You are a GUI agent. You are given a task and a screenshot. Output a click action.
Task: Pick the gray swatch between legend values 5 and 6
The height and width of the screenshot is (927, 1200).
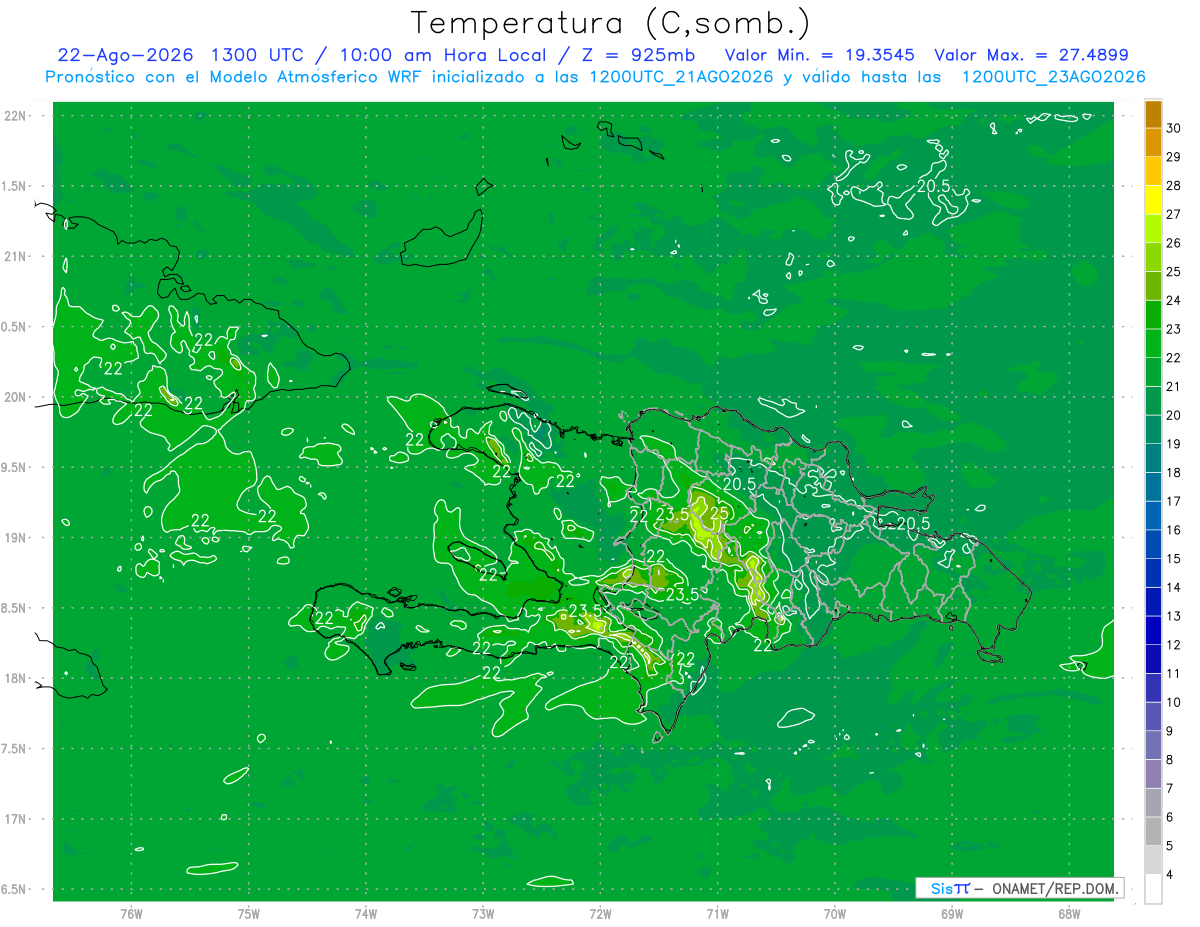pos(1153,832)
